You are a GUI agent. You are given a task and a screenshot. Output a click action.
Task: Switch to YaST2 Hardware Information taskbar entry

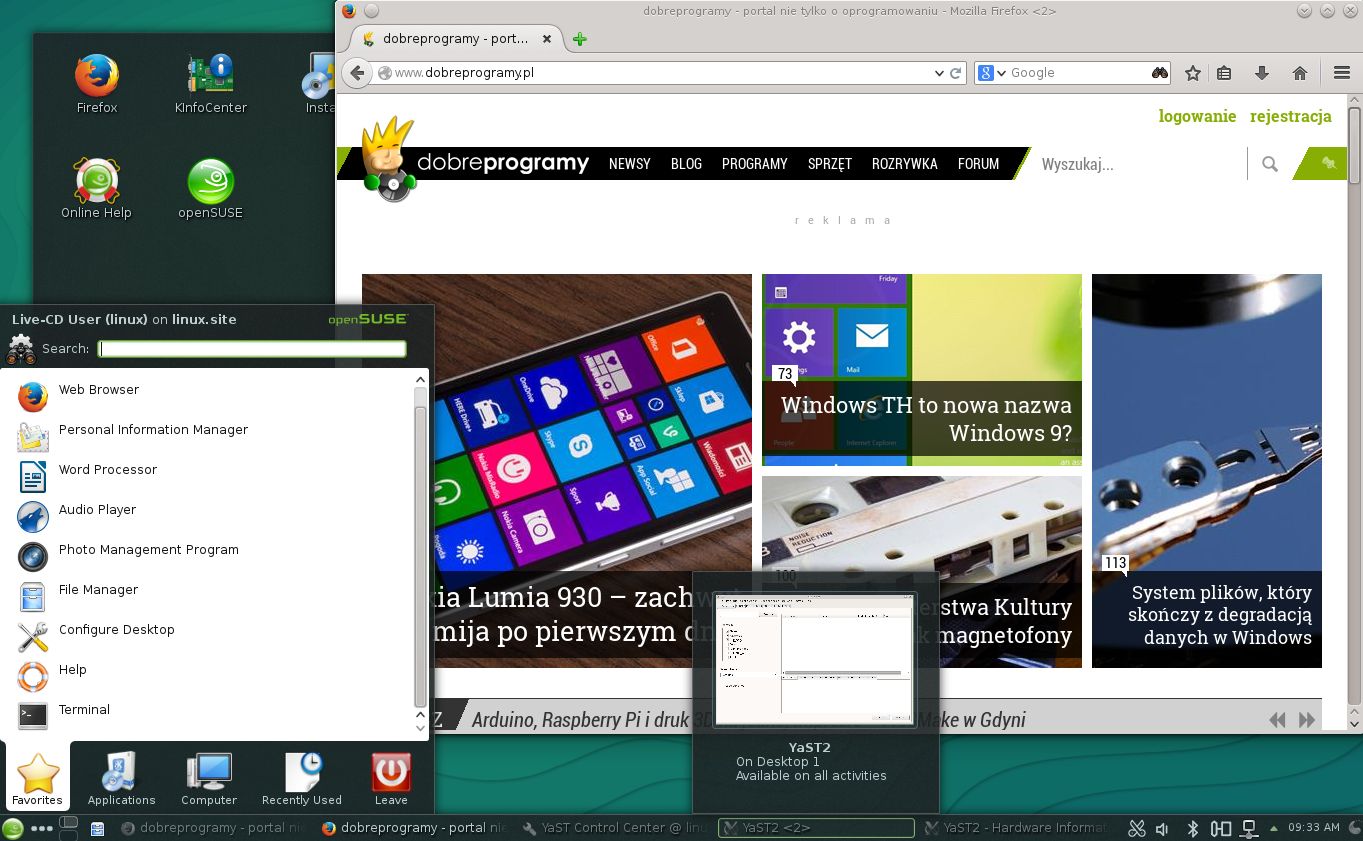(1017, 828)
